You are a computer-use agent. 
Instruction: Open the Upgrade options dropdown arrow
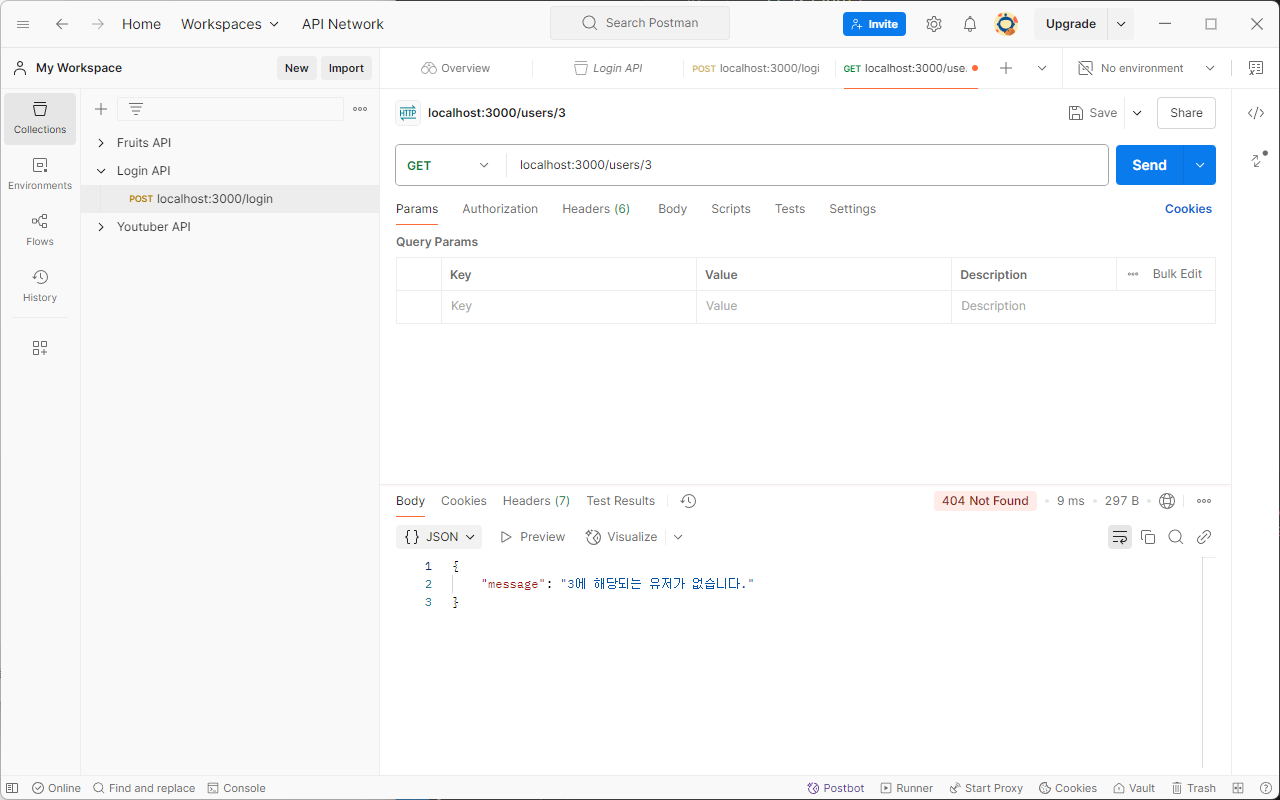1121,24
